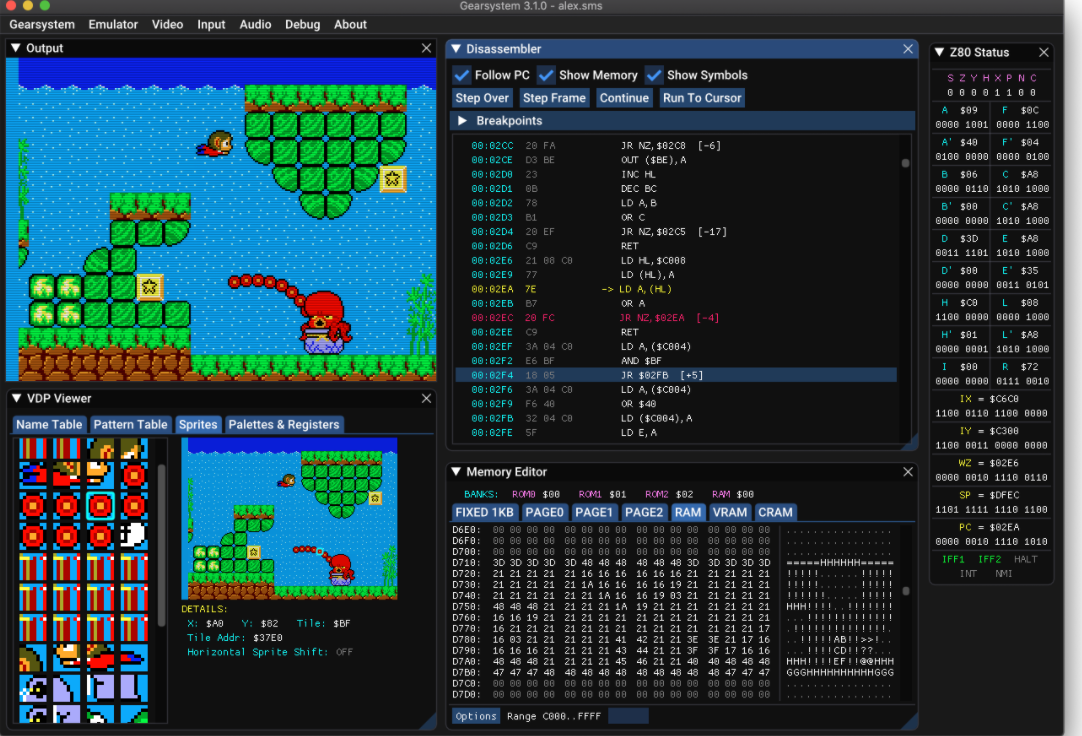
Task: Click the Run To Cursor button
Action: tap(702, 98)
